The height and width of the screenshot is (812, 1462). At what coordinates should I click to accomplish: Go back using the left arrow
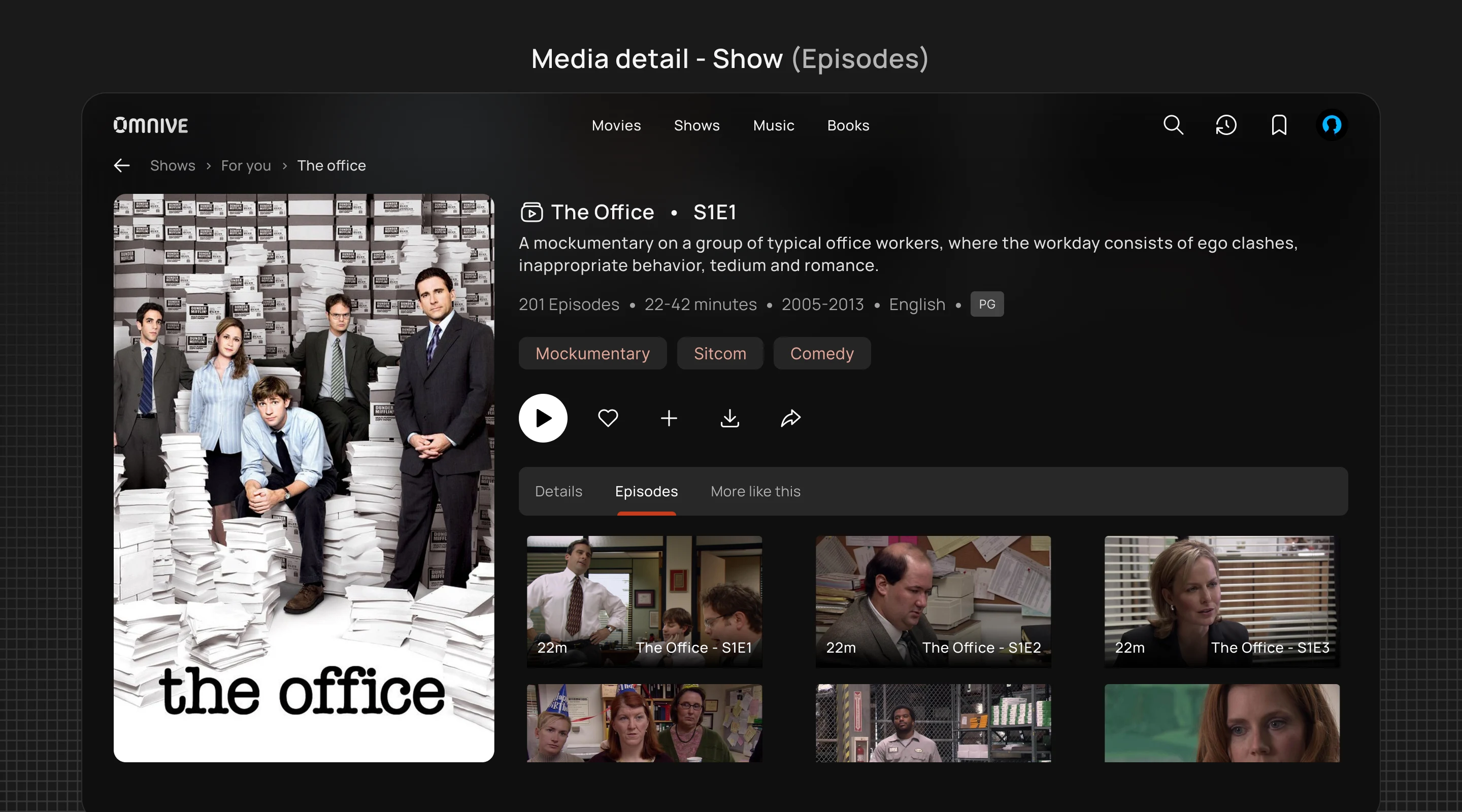point(121,165)
